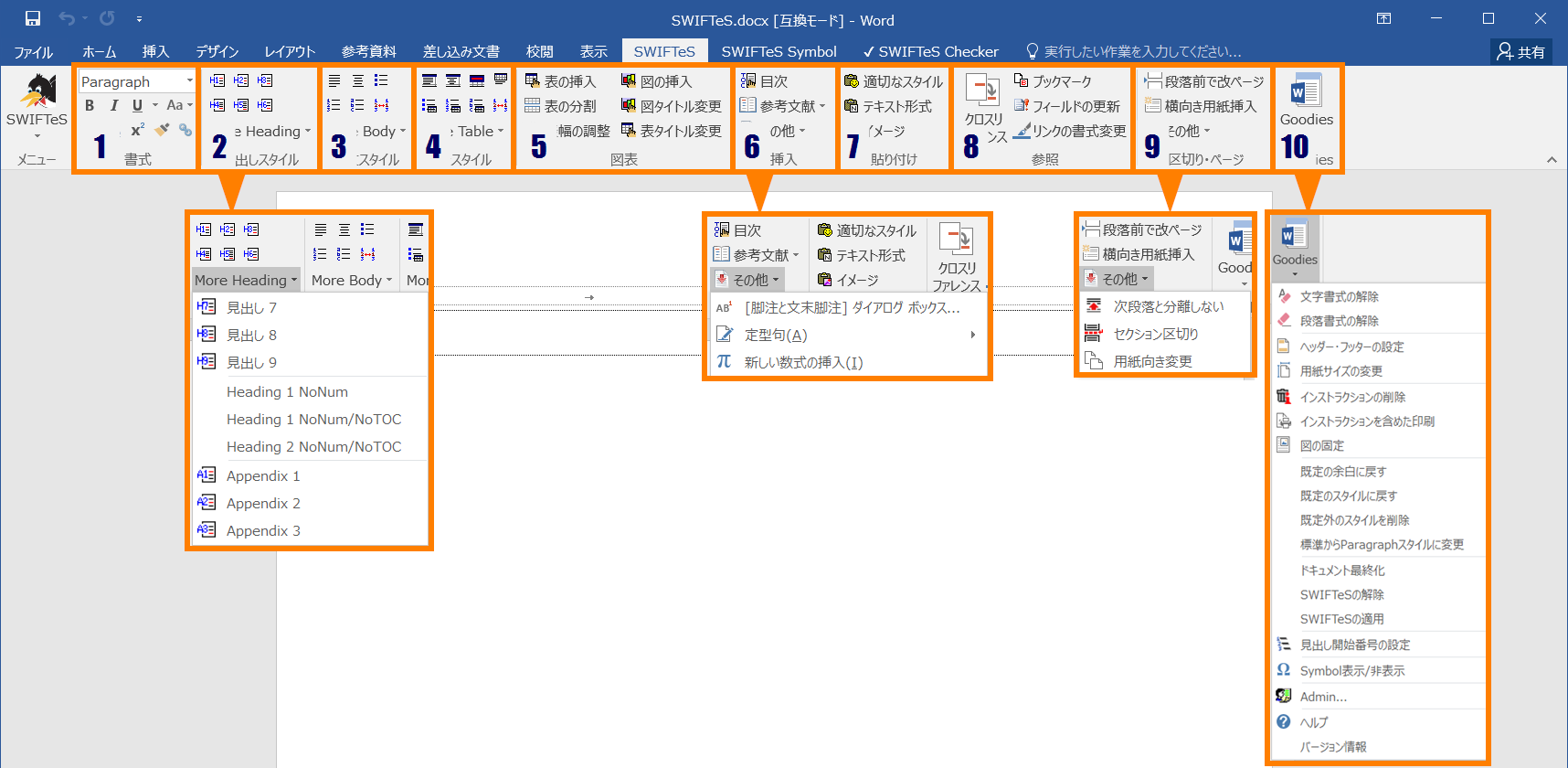Open the Table styles dropdown in the ribbon
This screenshot has width=1568, height=768.
tap(476, 131)
